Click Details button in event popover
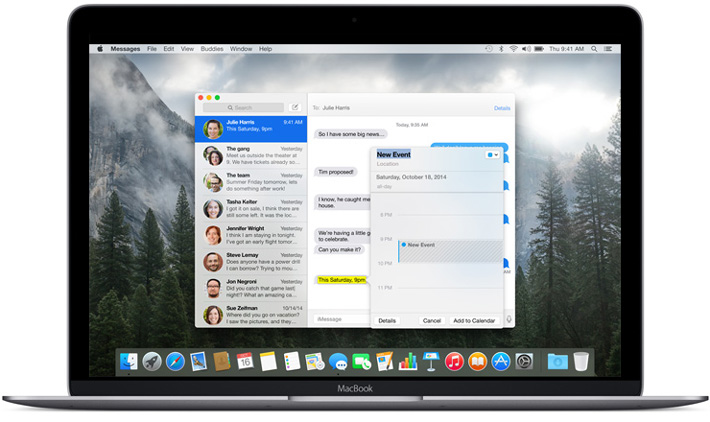Viewport: 710px width, 422px height. [x=387, y=321]
